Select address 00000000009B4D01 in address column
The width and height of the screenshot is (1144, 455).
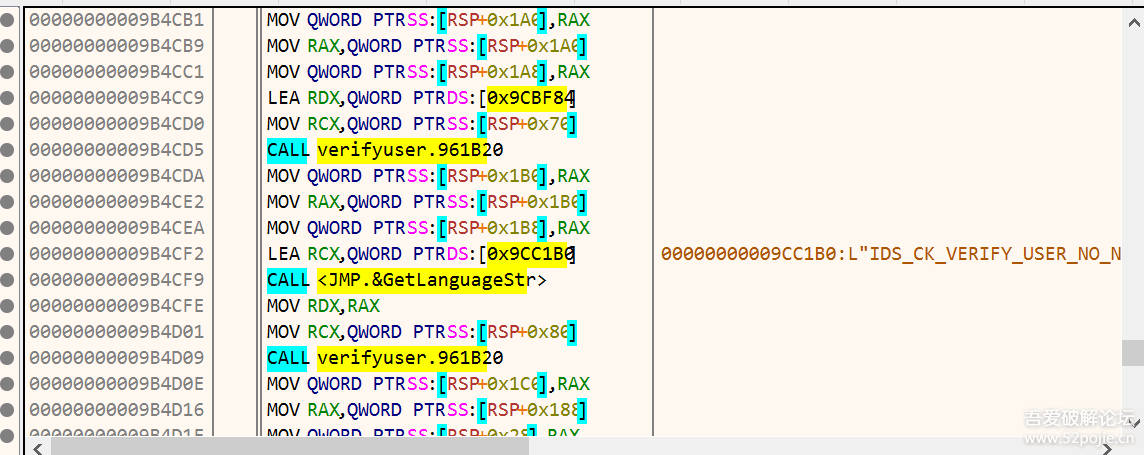116,332
